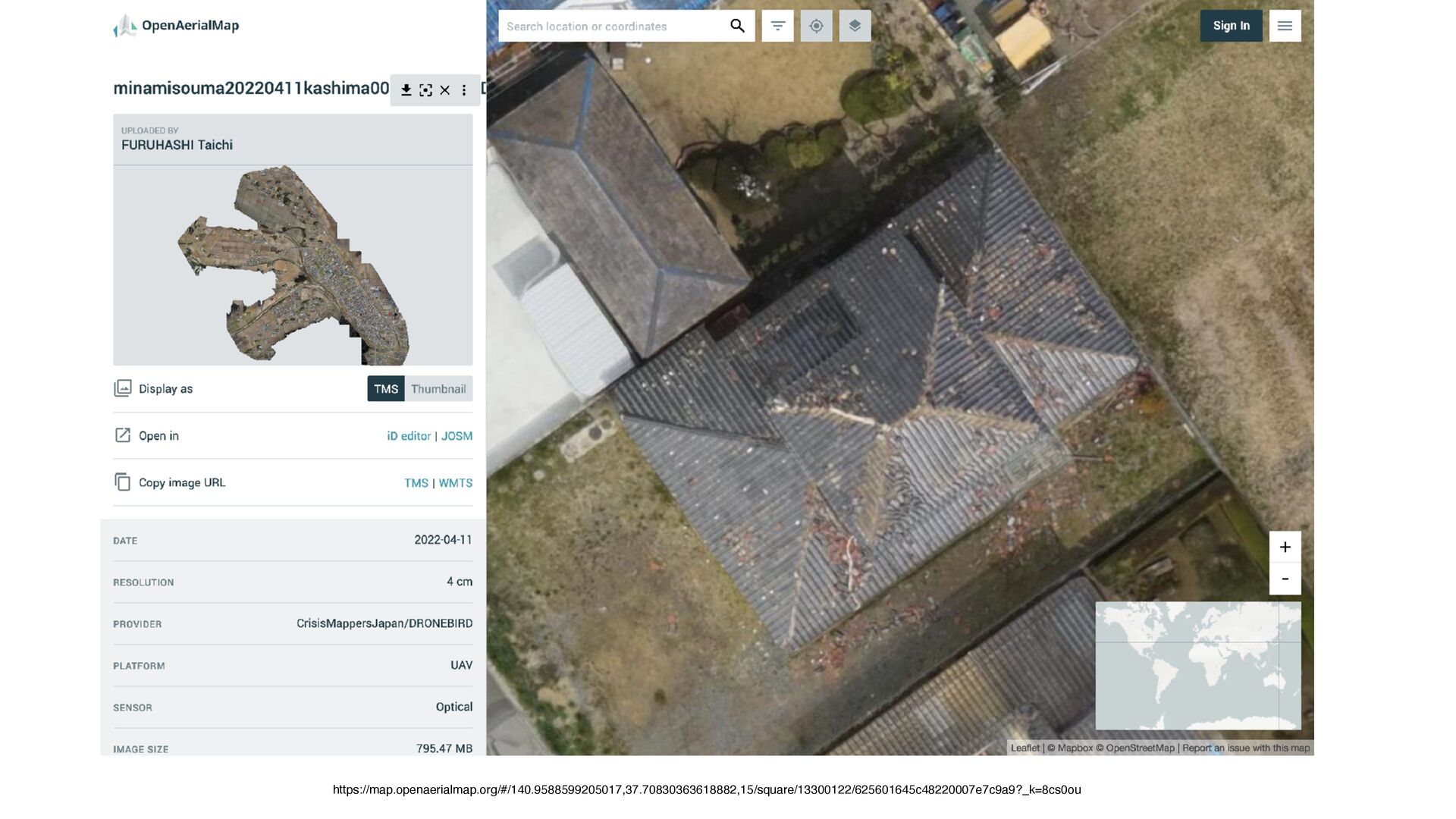Open imagery in JOSM
The image size is (1456, 819).
click(x=457, y=436)
